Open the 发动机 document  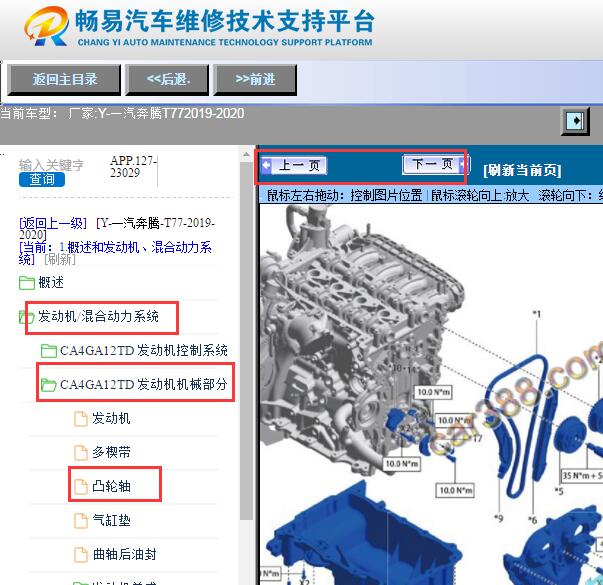(111, 418)
